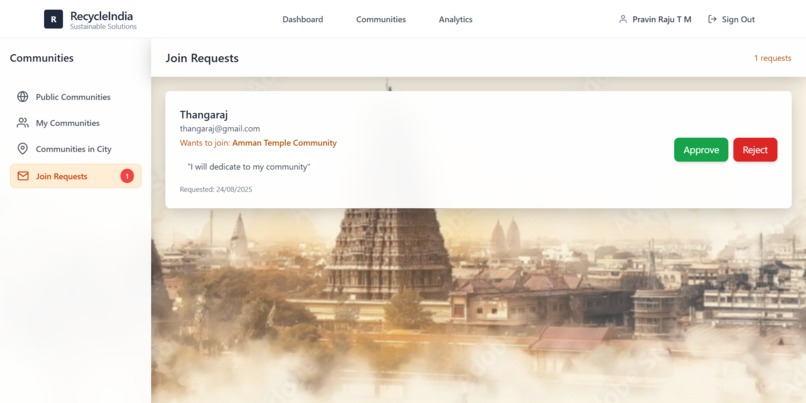Click the RecycleIndia brand name
806x403 pixels.
click(x=101, y=16)
